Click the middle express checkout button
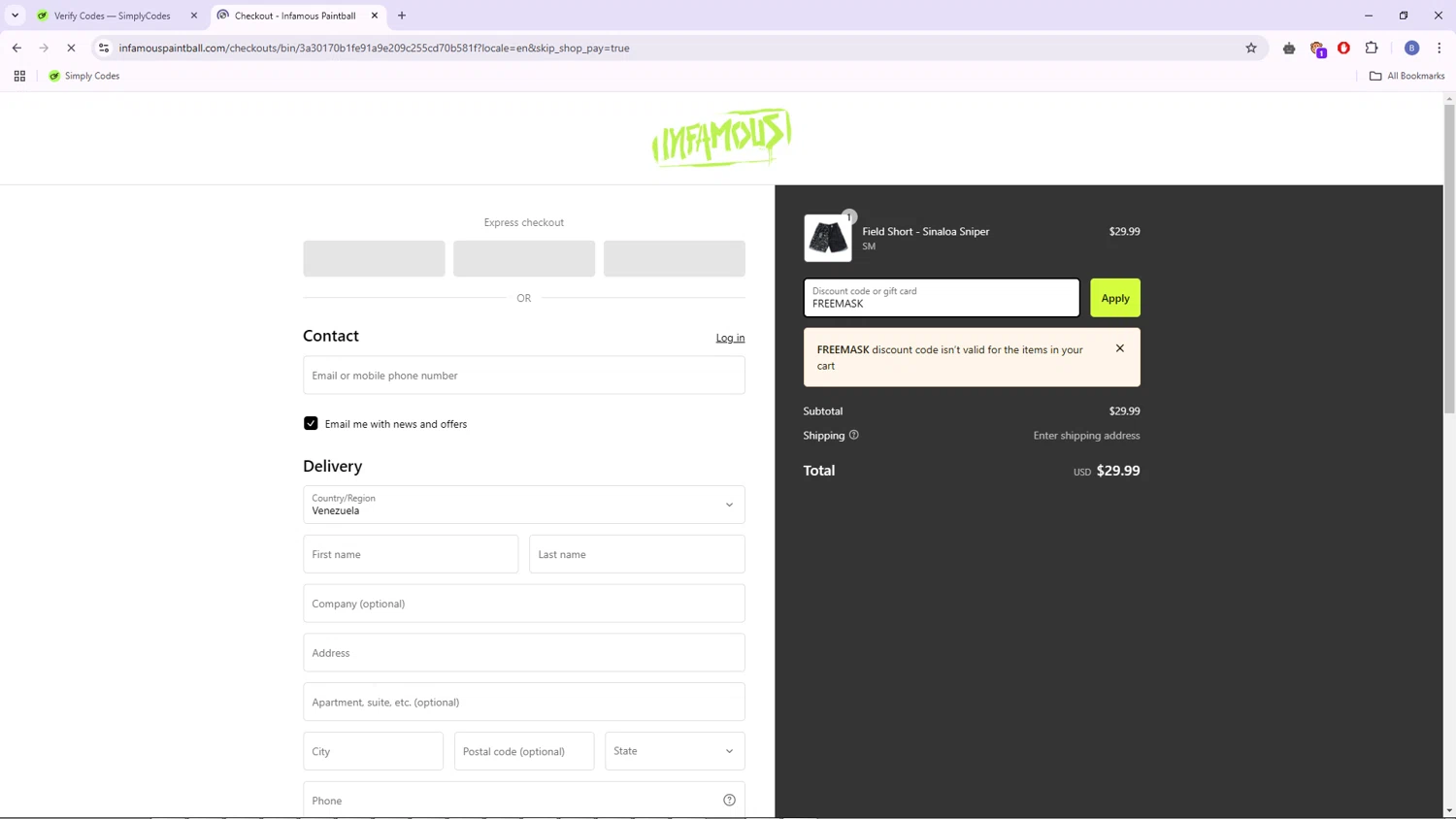 pos(524,259)
